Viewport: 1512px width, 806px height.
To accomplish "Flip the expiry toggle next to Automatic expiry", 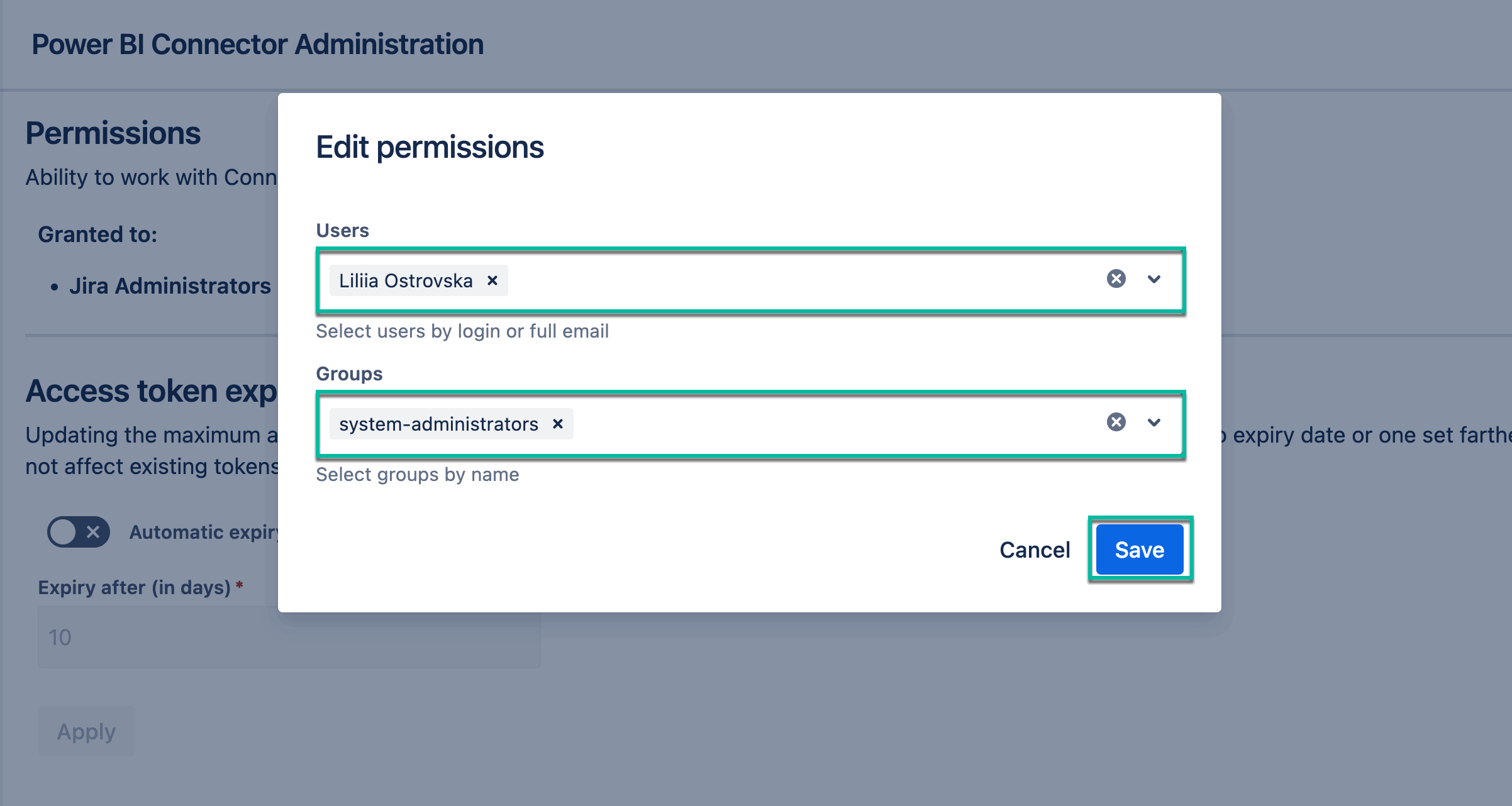I will click(78, 533).
